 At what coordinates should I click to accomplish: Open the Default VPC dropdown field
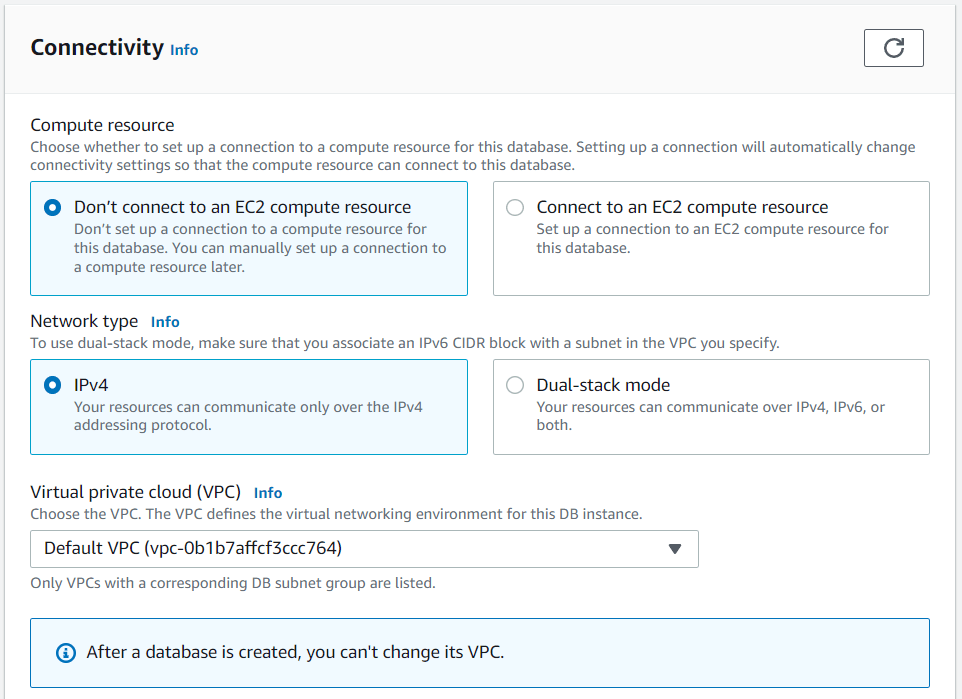[x=364, y=549]
